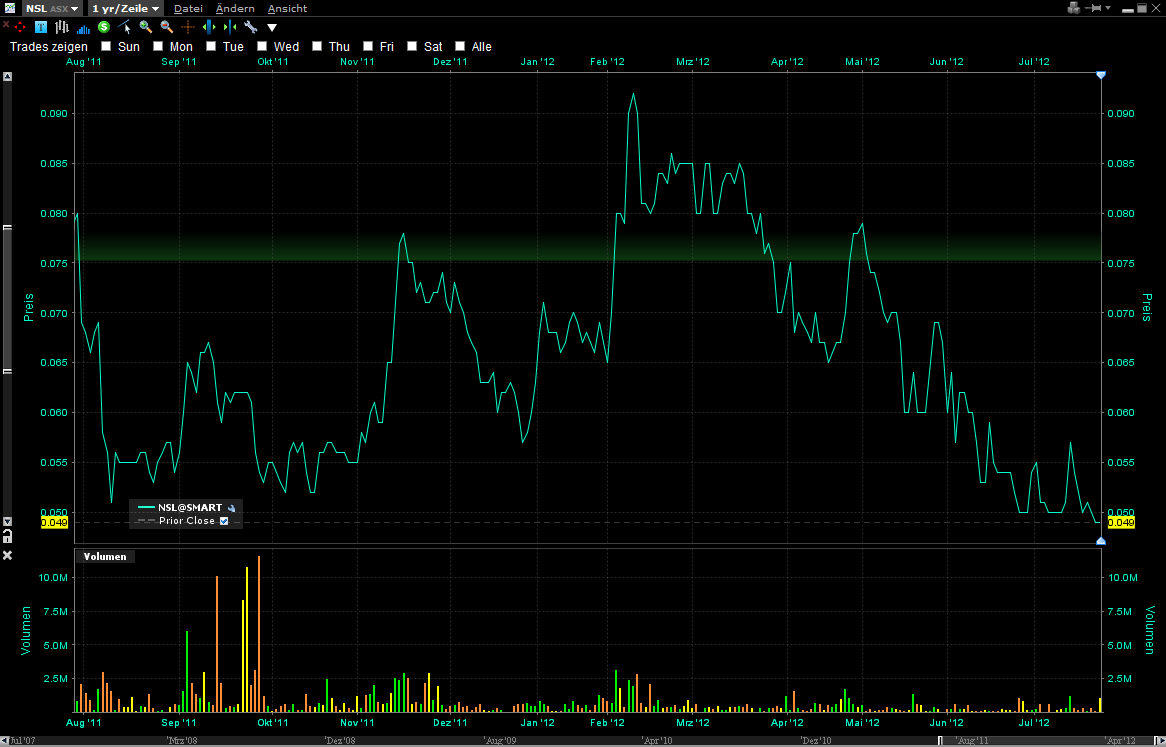Open the Datei menu
1166x747 pixels.
(x=188, y=8)
